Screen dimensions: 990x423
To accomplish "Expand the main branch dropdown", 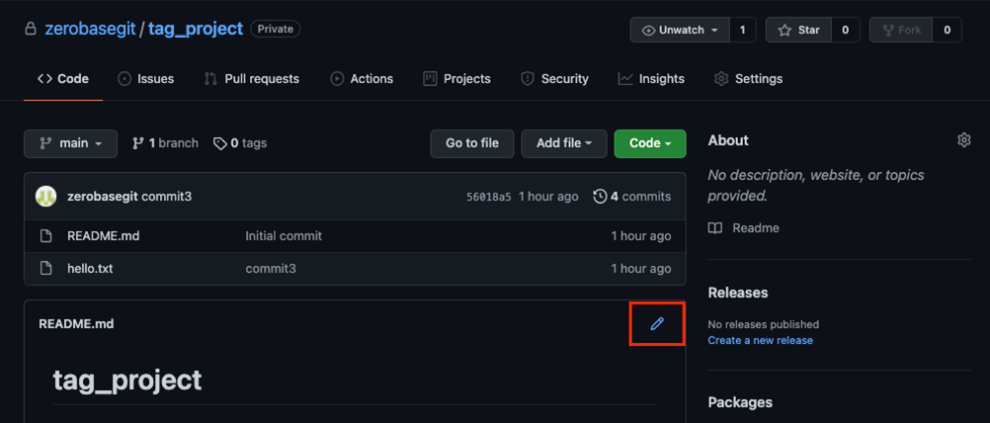I will coord(71,143).
